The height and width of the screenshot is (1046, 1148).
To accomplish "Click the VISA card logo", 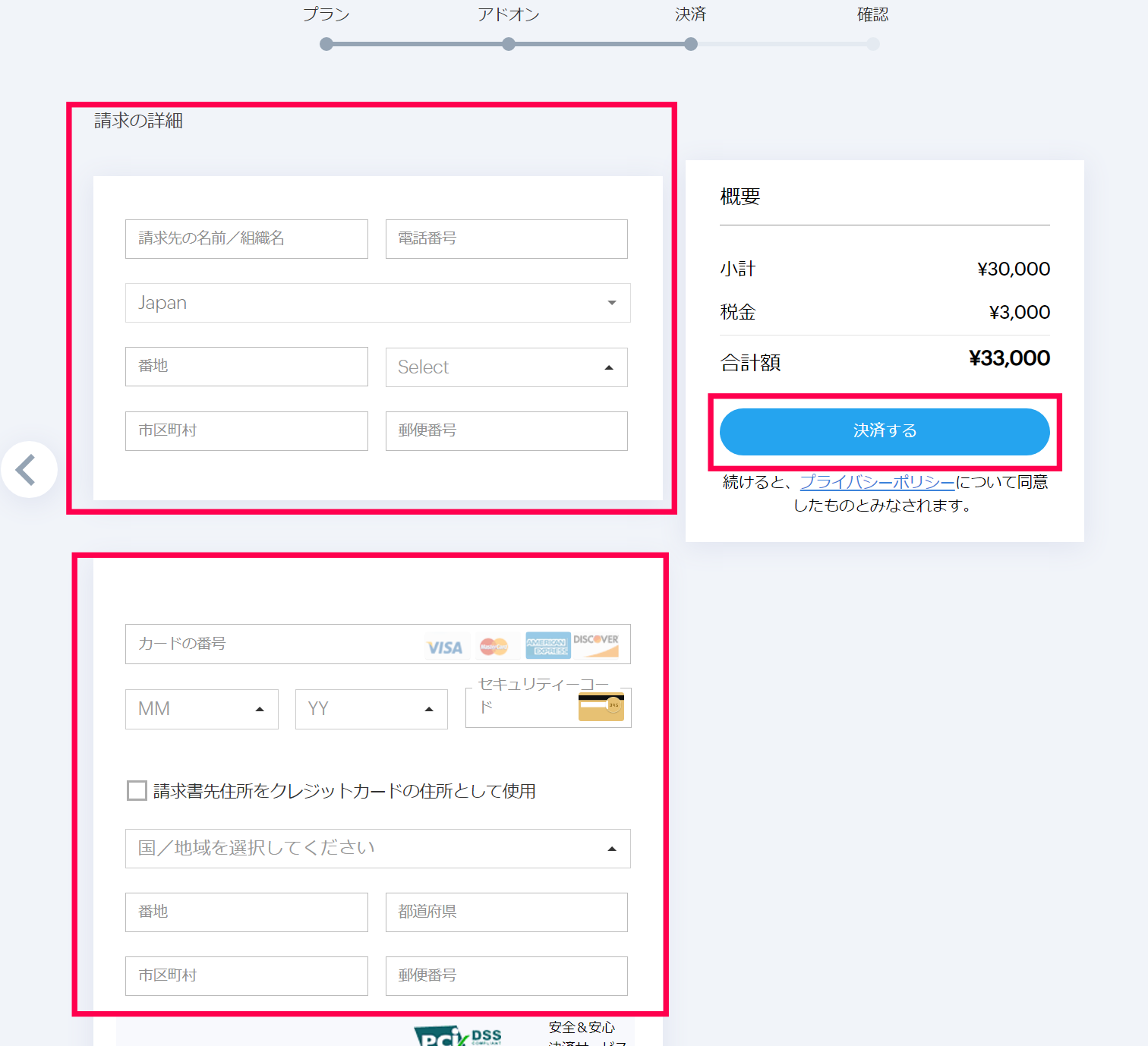I will click(444, 647).
